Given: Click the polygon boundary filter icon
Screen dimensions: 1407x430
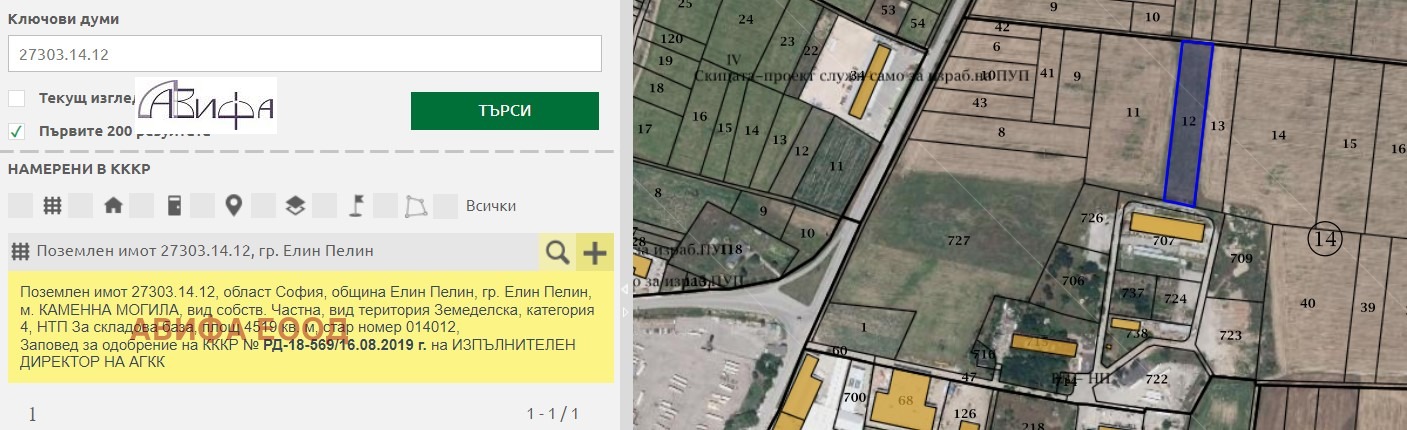Looking at the screenshot, I should coord(415,206).
